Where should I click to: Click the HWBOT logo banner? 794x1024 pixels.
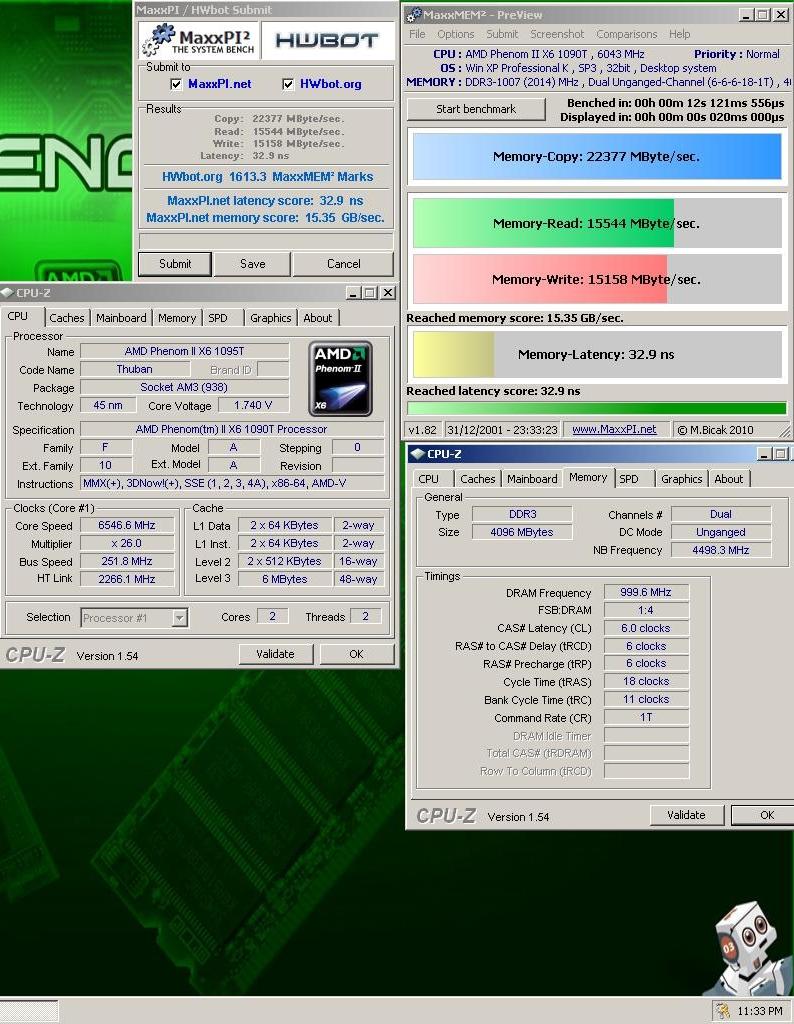pos(327,40)
